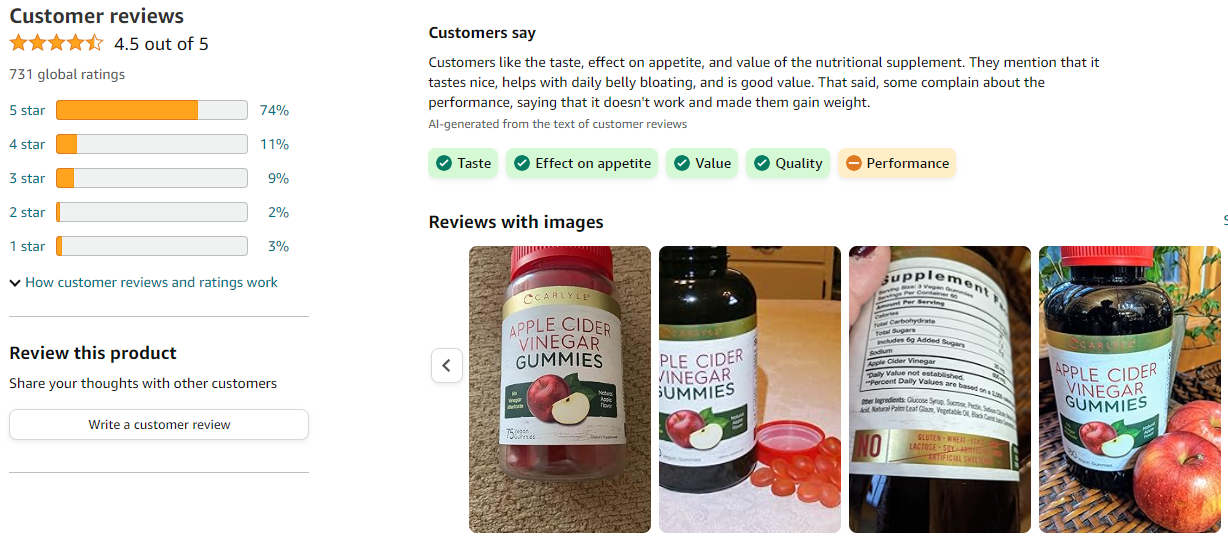1228x545 pixels.
Task: Select the Effect on appetite tag
Action: tap(582, 163)
